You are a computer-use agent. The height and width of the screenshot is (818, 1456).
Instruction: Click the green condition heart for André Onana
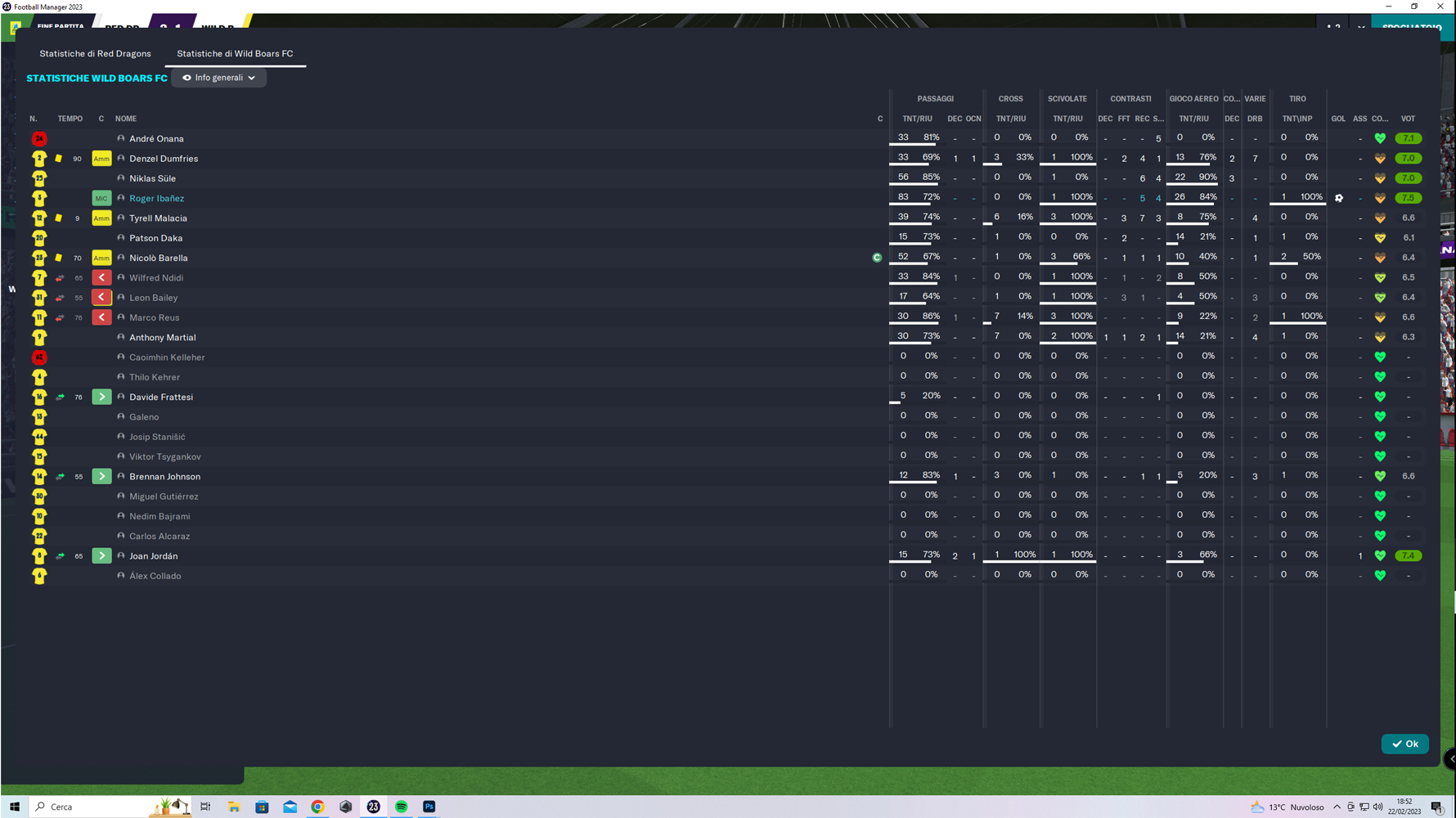coord(1380,139)
